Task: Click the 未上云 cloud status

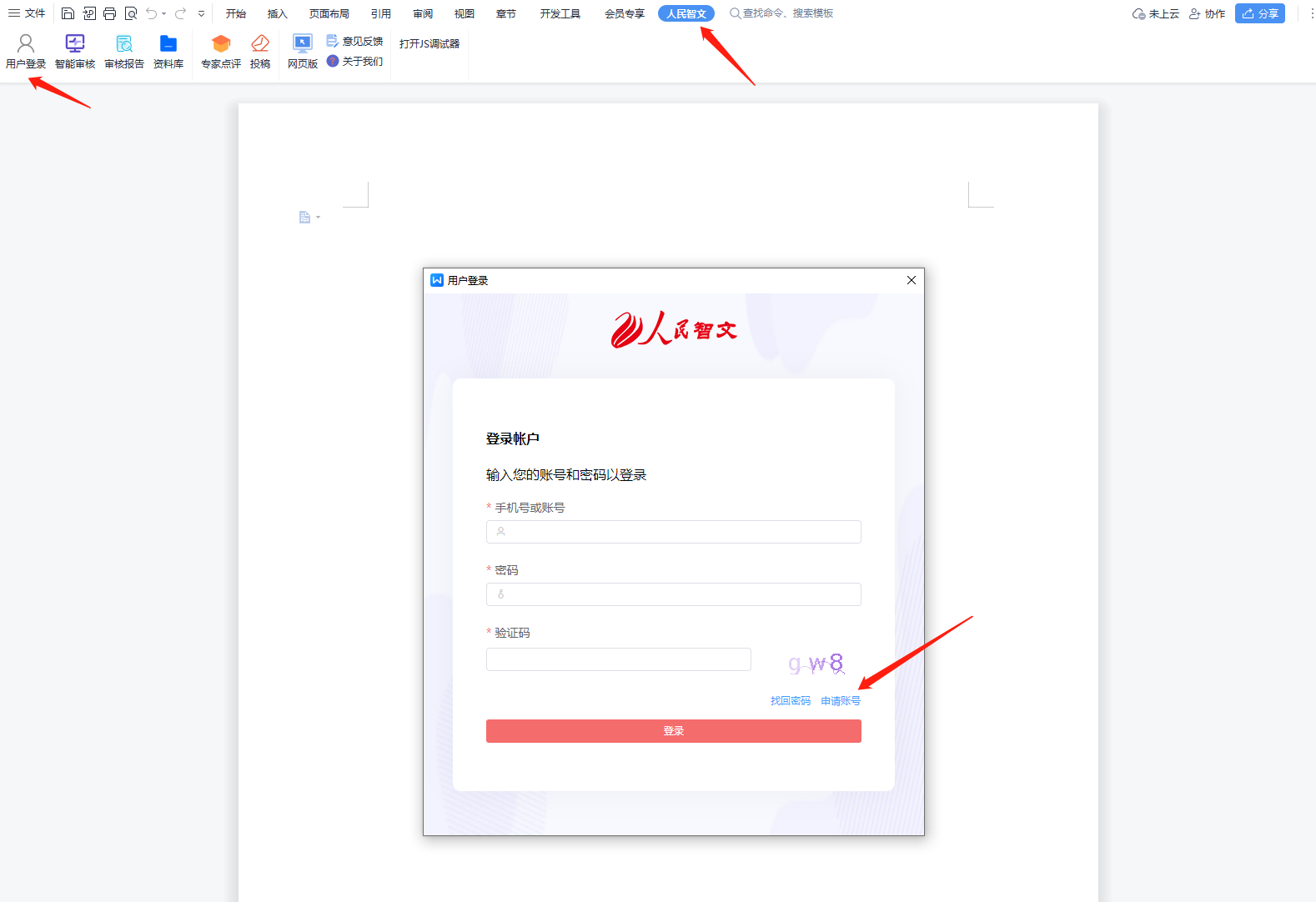Action: 1156,13
